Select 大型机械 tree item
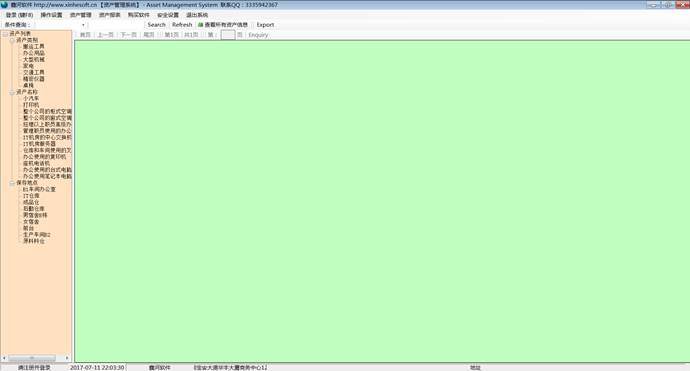The width and height of the screenshot is (690, 371). tap(33, 59)
